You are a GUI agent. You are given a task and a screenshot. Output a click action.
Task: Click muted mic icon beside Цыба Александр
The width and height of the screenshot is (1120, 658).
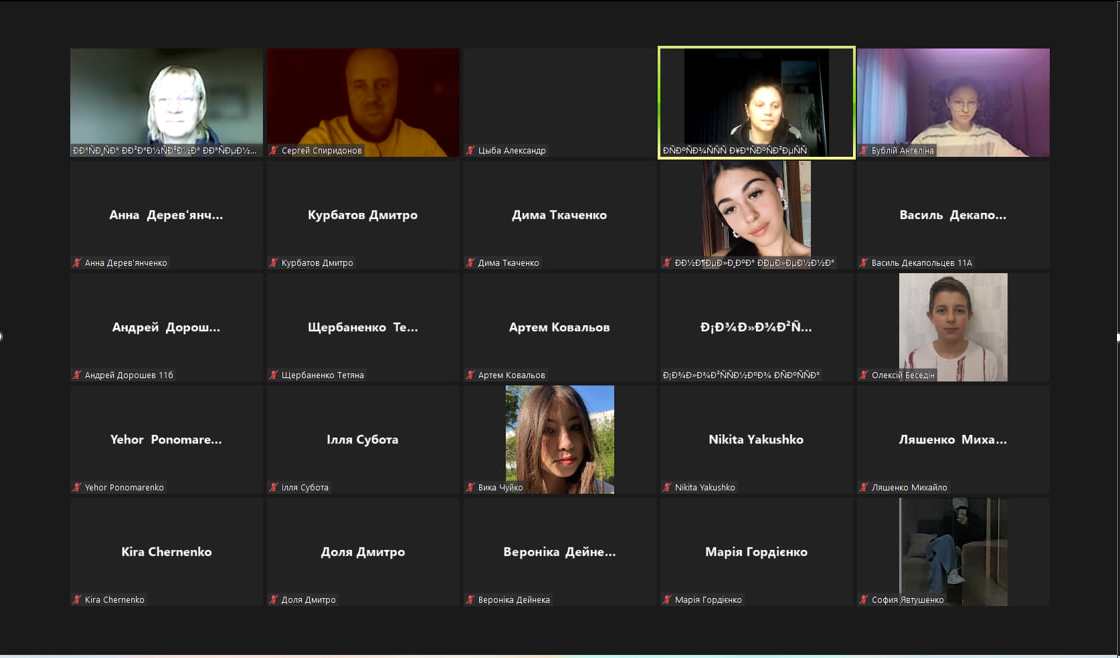(x=470, y=151)
